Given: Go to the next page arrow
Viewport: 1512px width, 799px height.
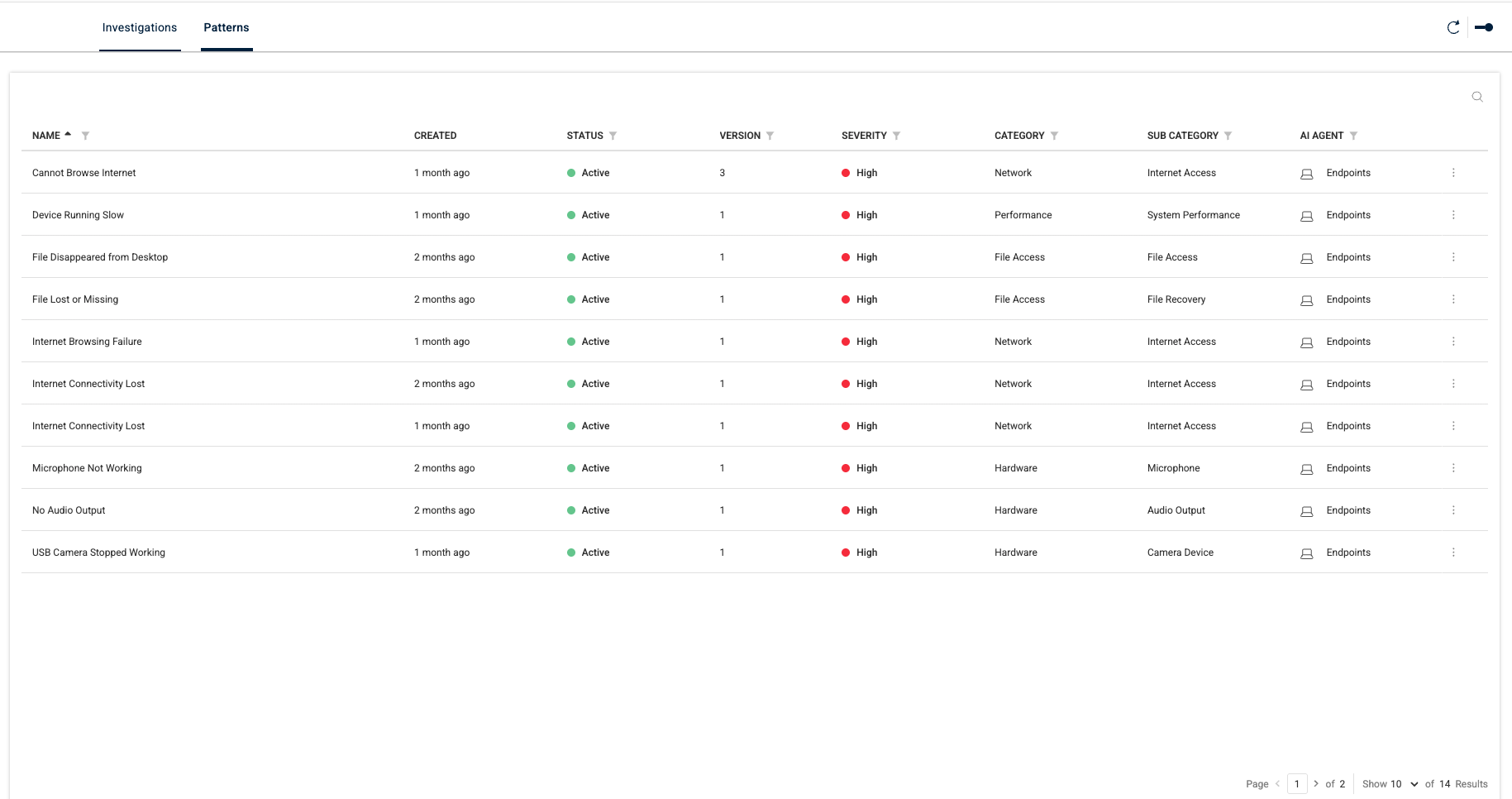Looking at the screenshot, I should point(1316,783).
